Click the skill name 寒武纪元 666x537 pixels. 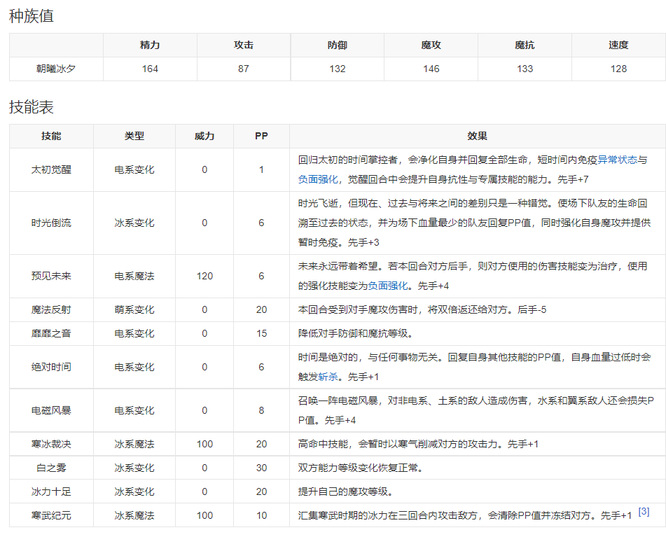51,515
